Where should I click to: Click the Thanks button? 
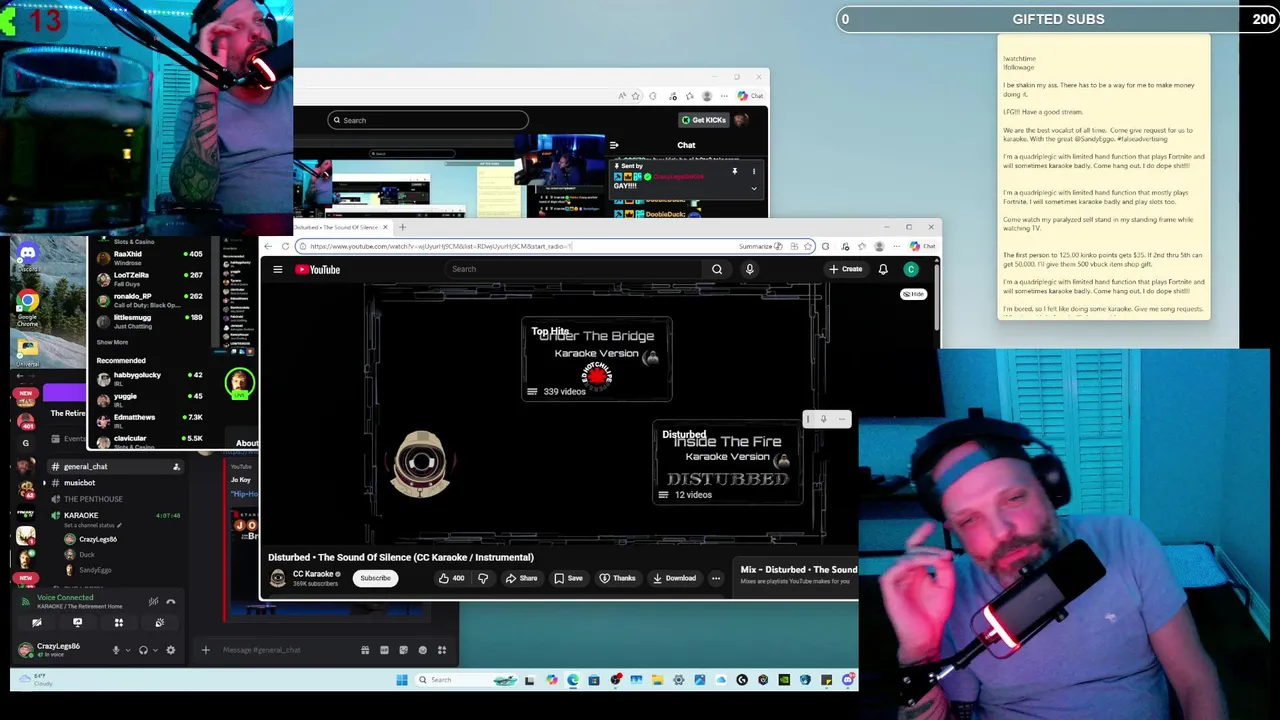point(617,578)
